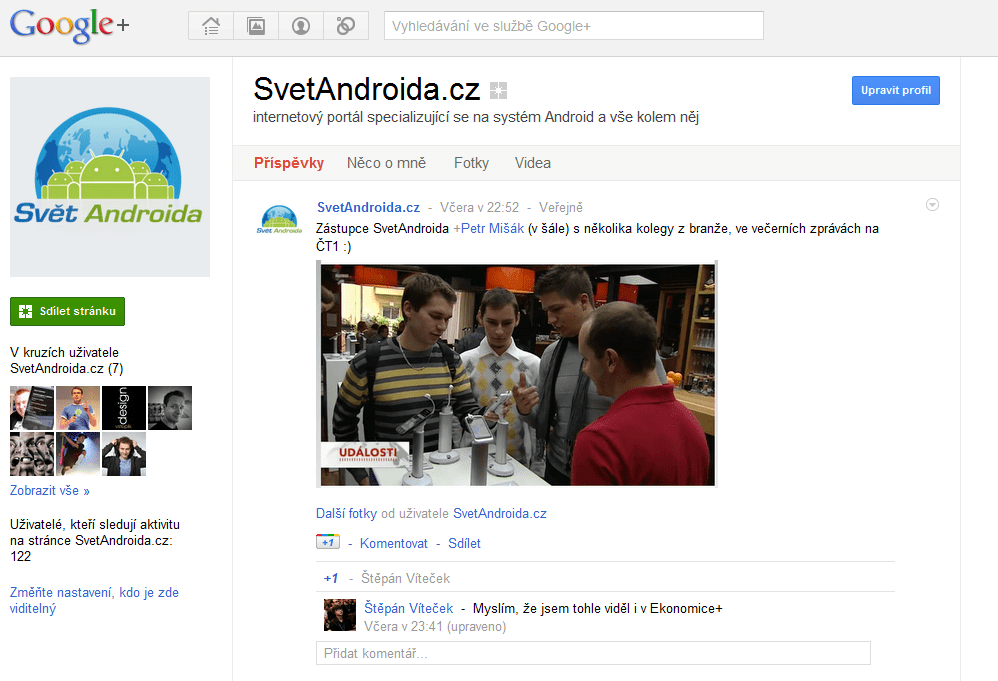Screen dimensions: 998x681
Task: Click the +1 button under the post
Action: coord(328,542)
